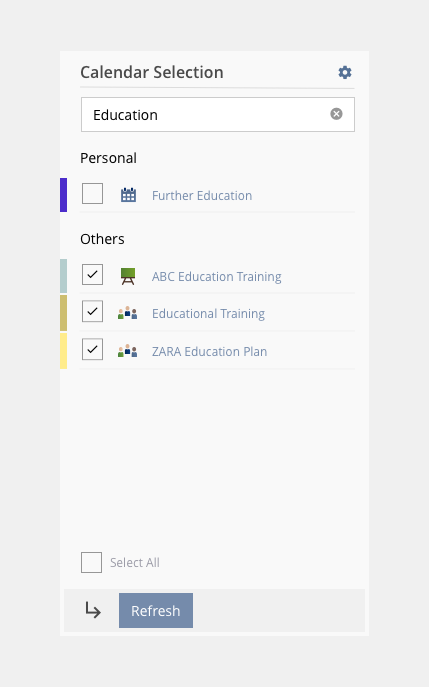
Task: Click the Further Education calendar icon
Action: pyautogui.click(x=128, y=195)
